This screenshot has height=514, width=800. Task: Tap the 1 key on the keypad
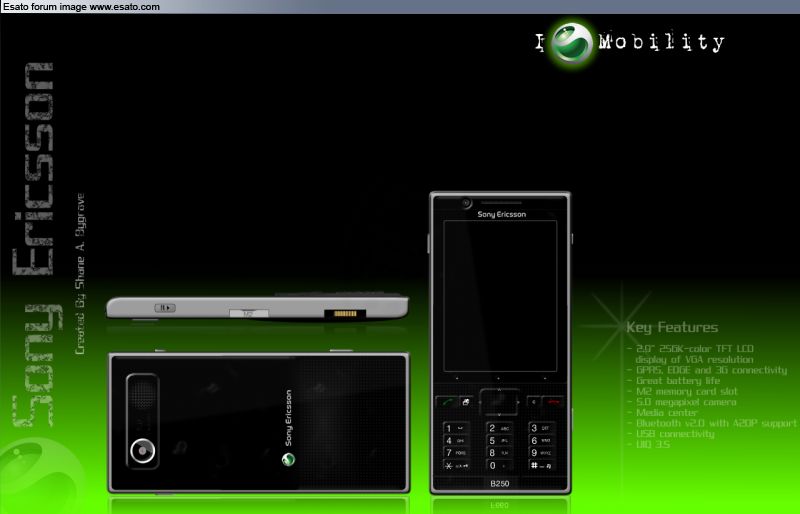[456, 428]
